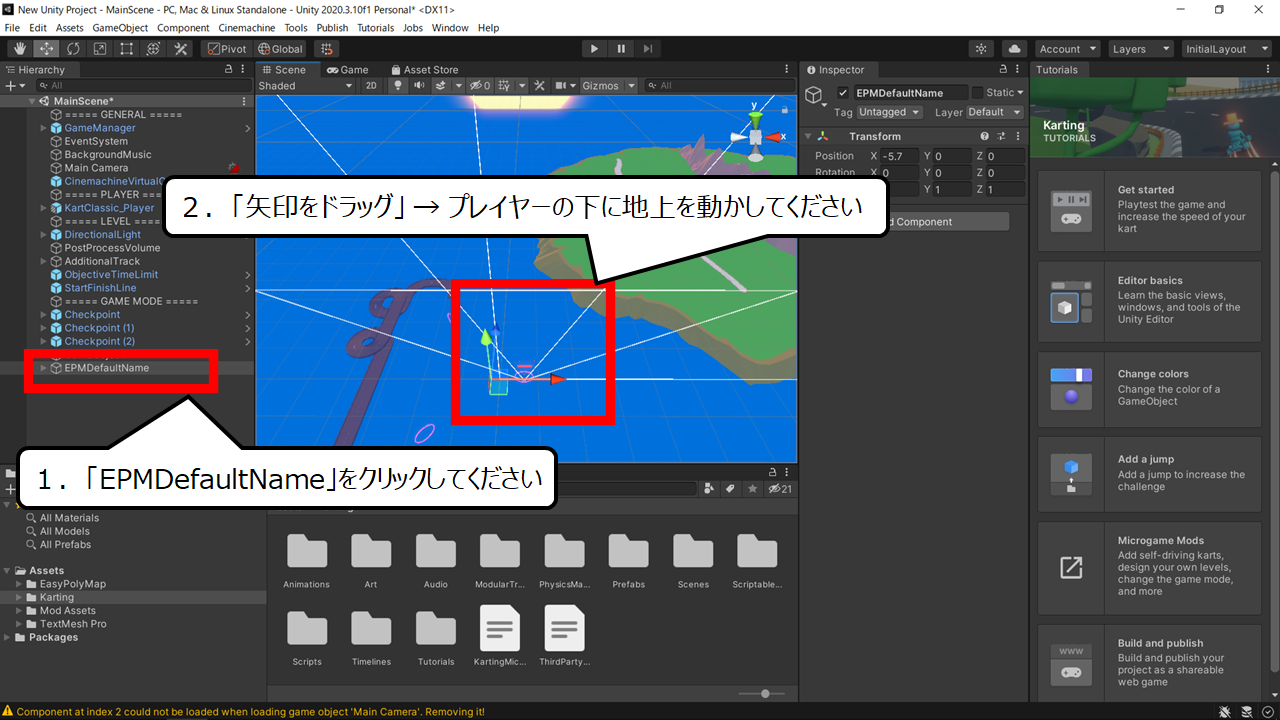
Task: Adjust the project icon size slider
Action: 765,693
